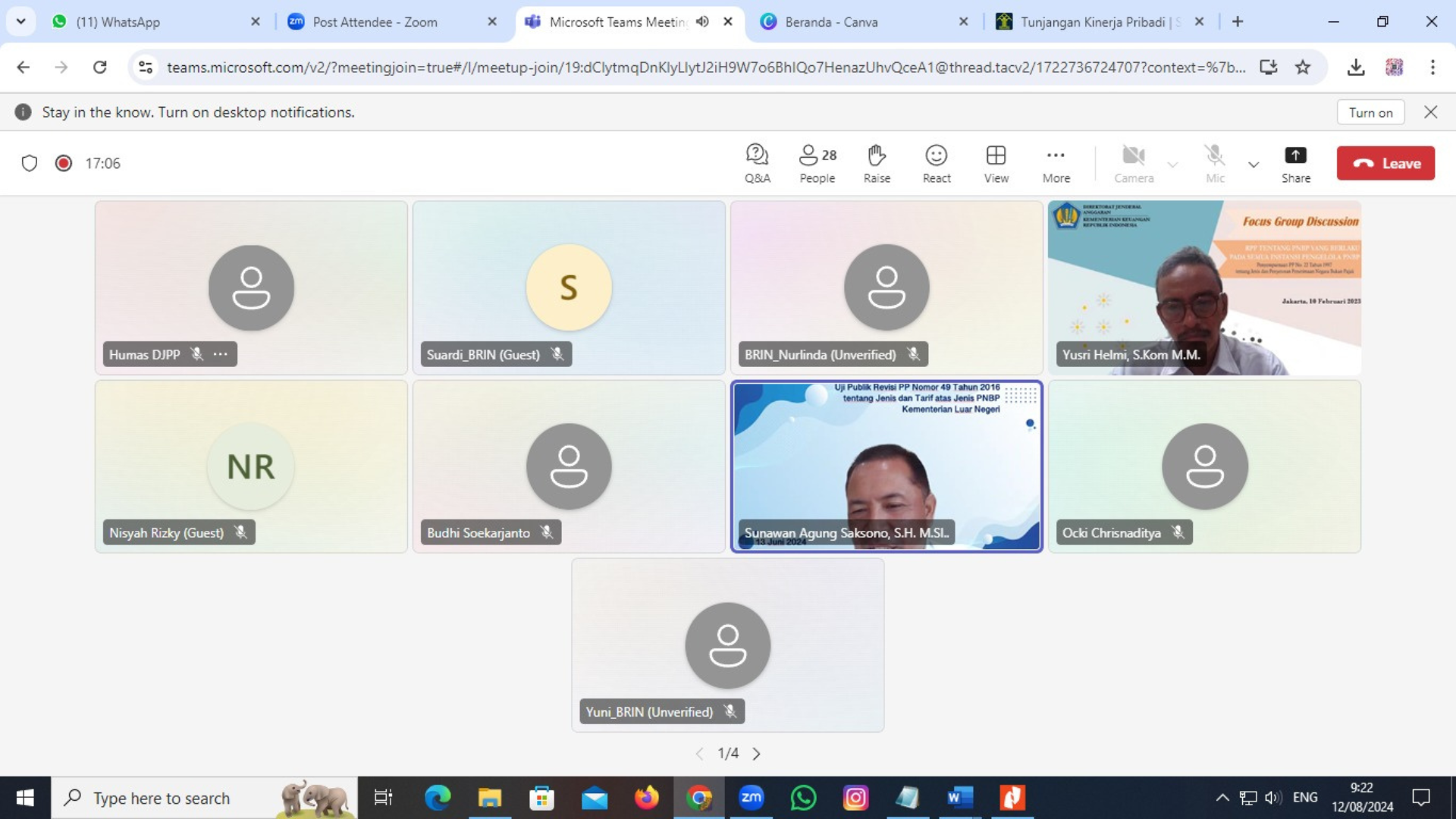1456x819 pixels.
Task: Click the red recording indicator
Action: (x=64, y=163)
